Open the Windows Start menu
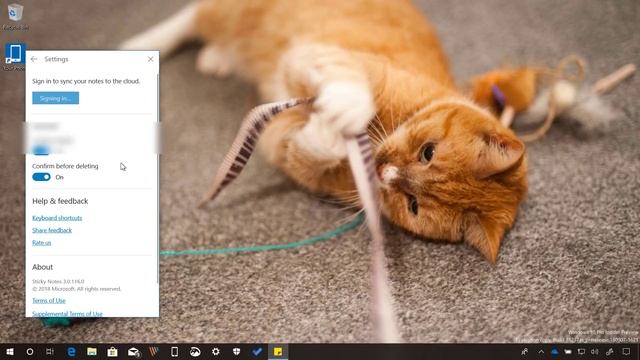The image size is (640, 360). (10, 351)
